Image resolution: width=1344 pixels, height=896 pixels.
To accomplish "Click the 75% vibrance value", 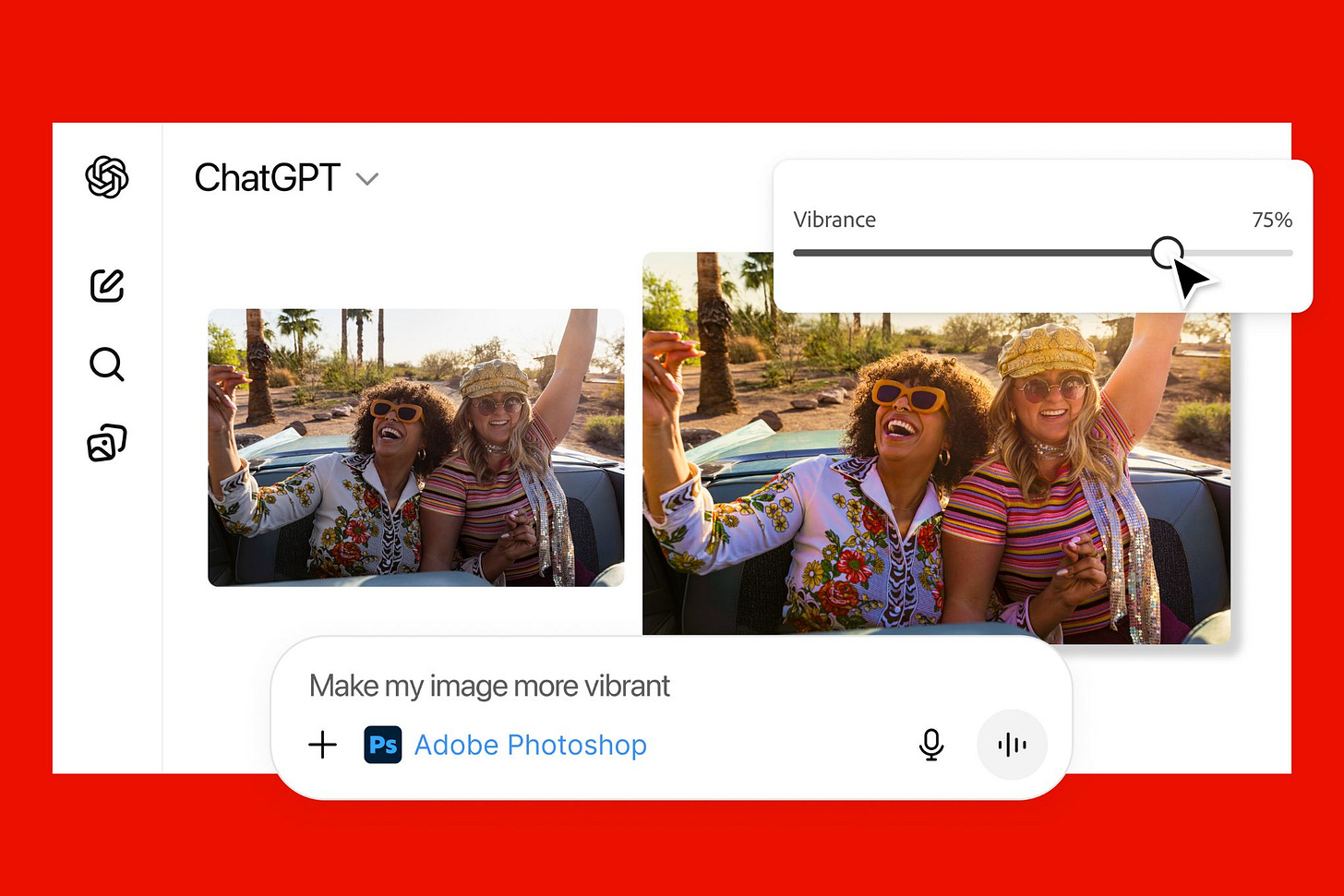I will pyautogui.click(x=1272, y=220).
